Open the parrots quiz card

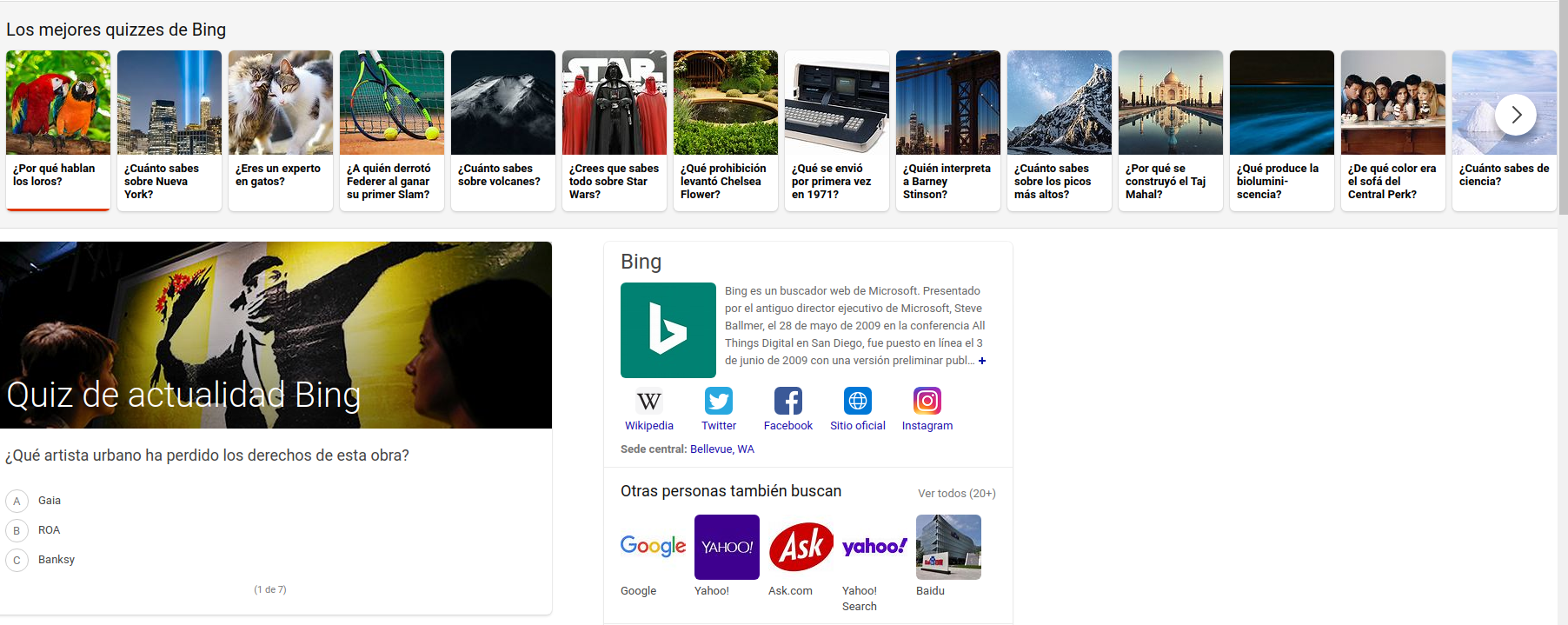click(x=58, y=130)
